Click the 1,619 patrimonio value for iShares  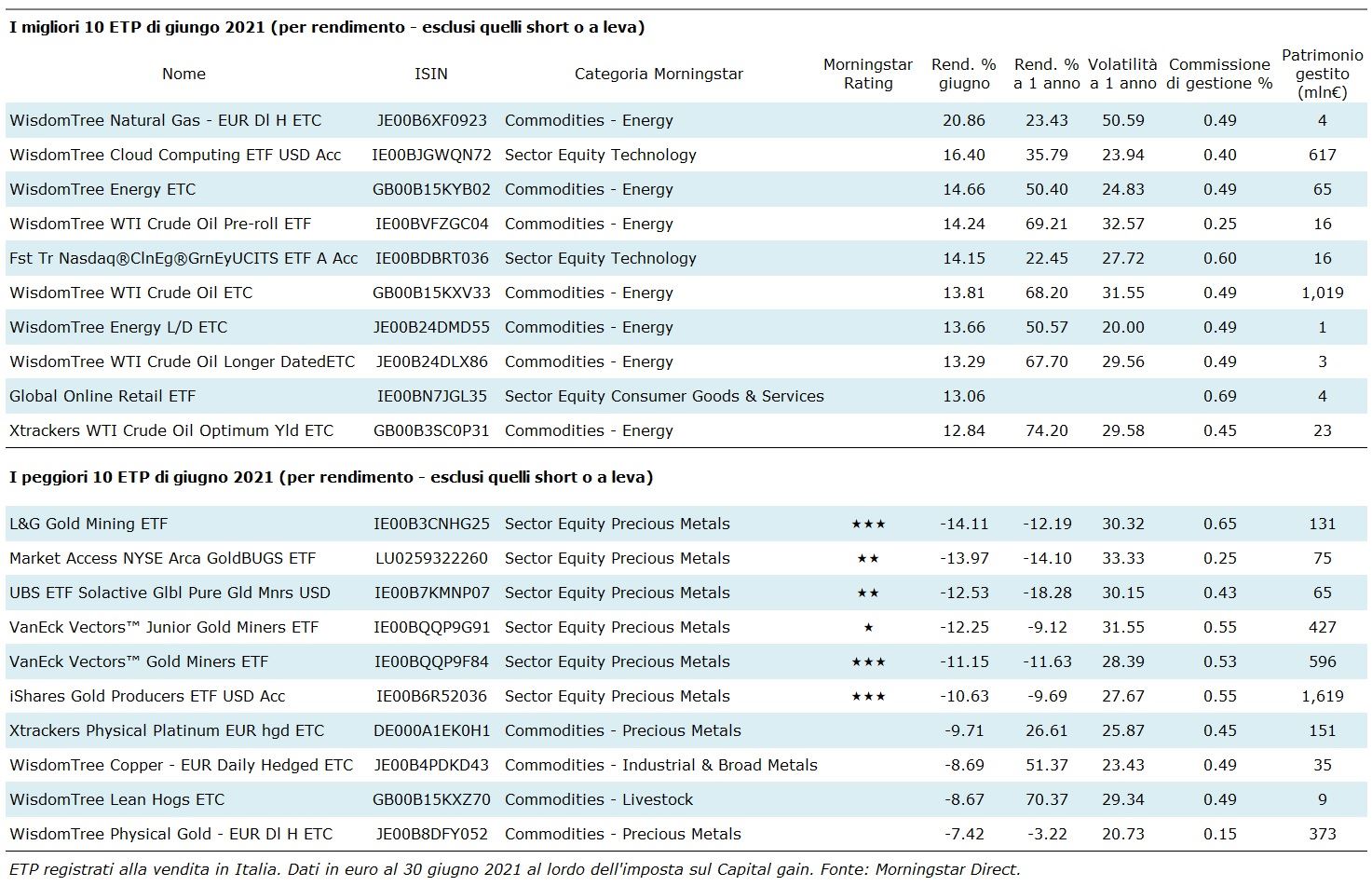click(1322, 696)
